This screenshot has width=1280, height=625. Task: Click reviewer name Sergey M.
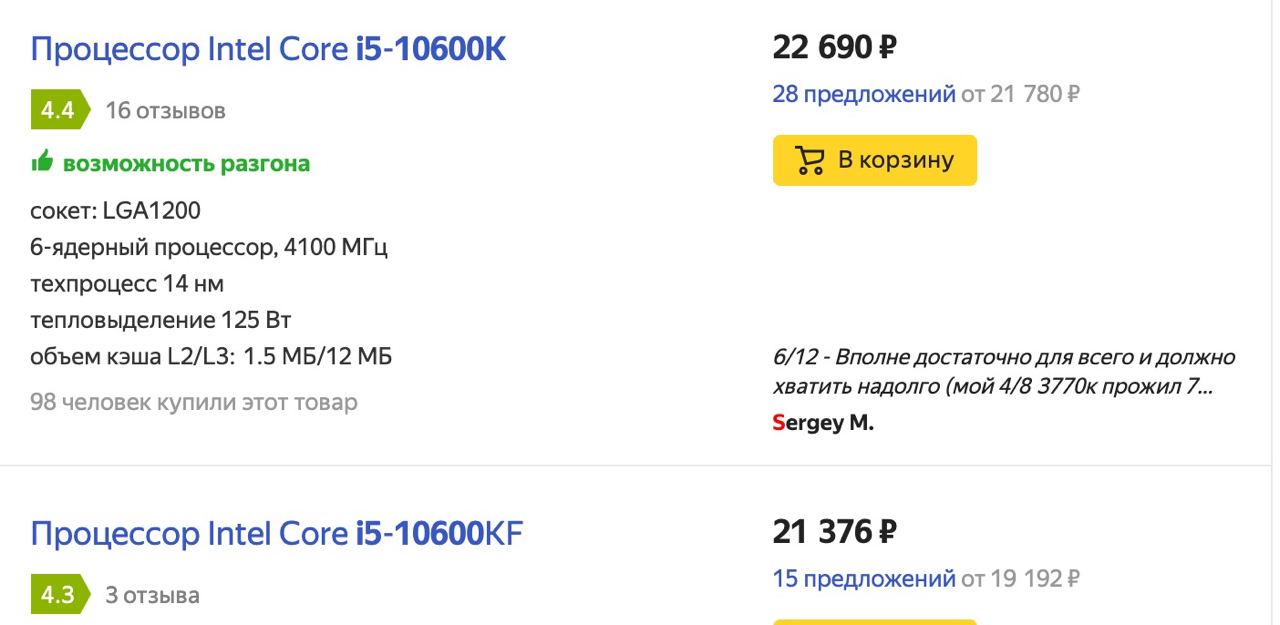[x=823, y=423]
